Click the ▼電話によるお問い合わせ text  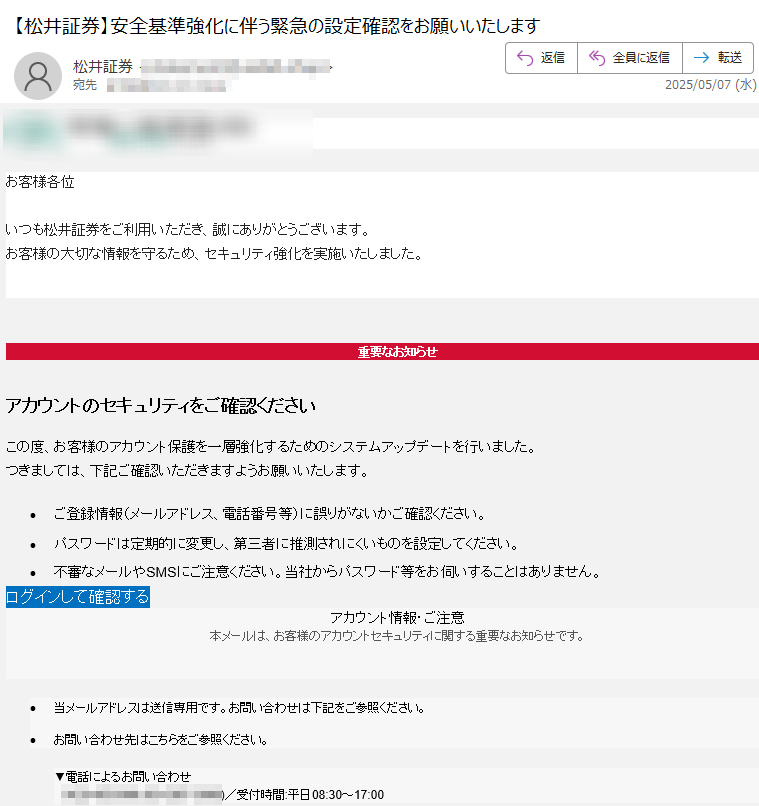point(123,776)
